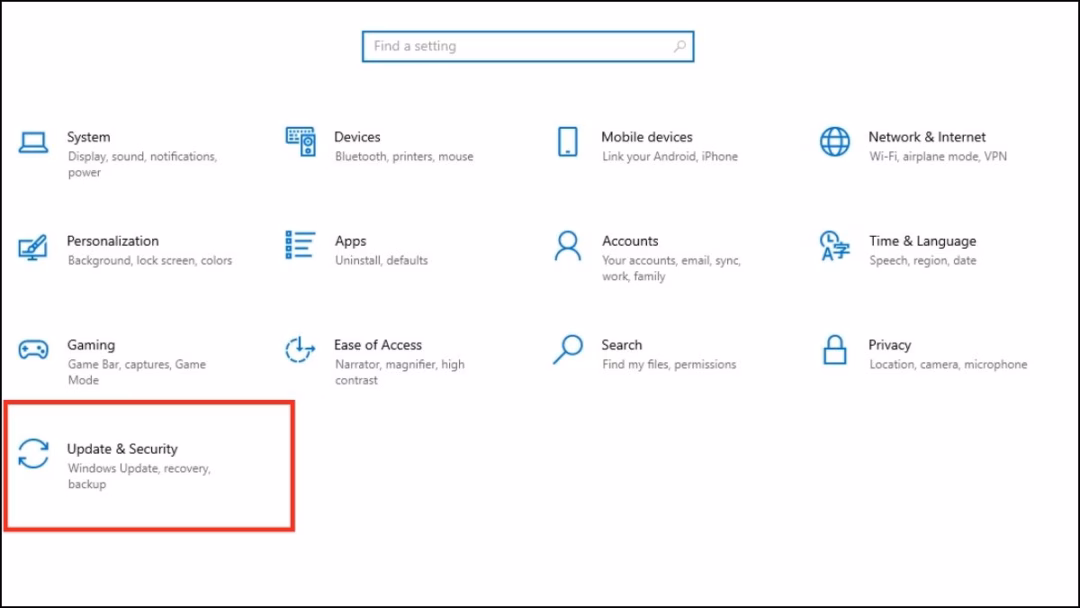Click the Update & Security refresh arrows icon

33,454
